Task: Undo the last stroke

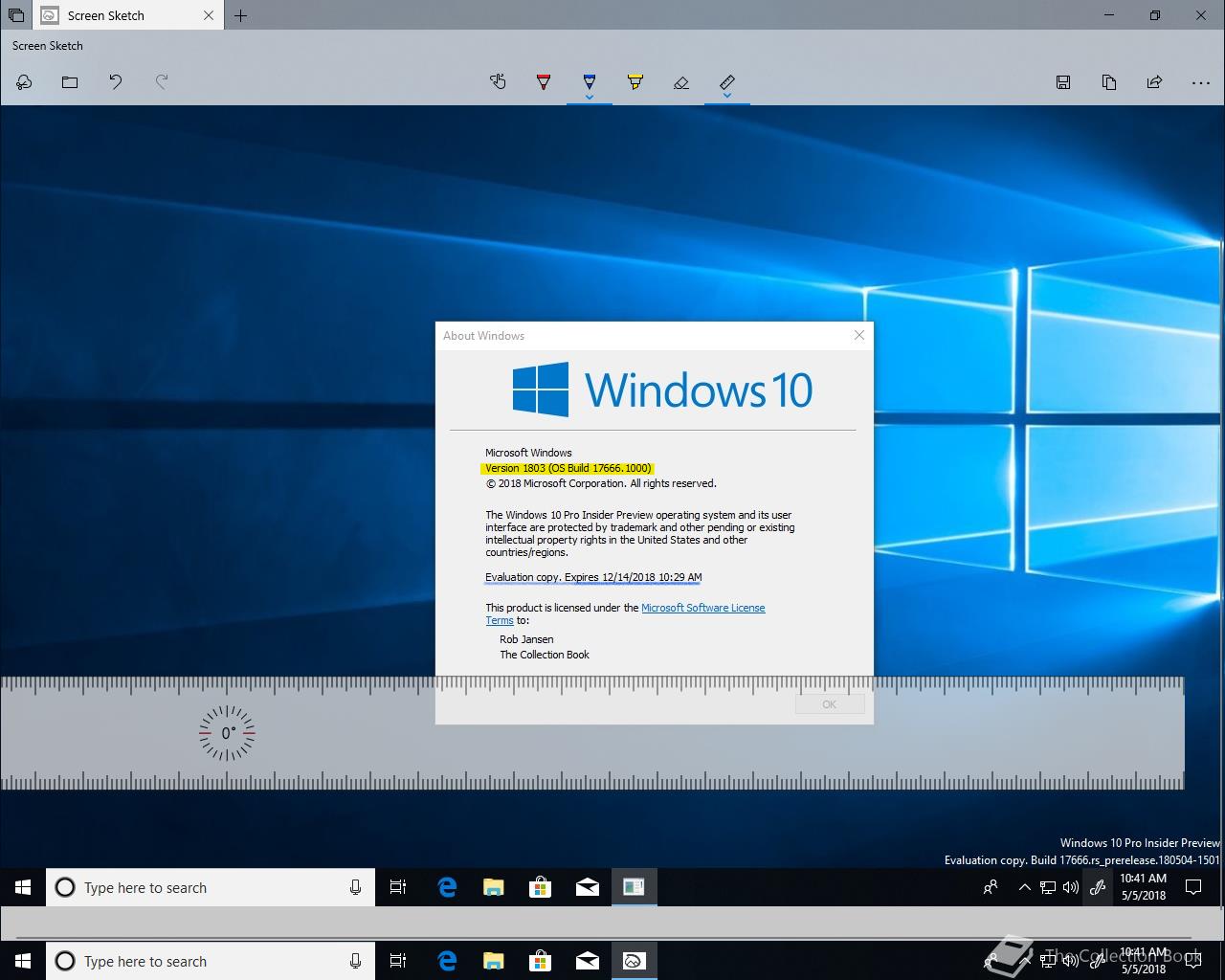Action: (116, 82)
